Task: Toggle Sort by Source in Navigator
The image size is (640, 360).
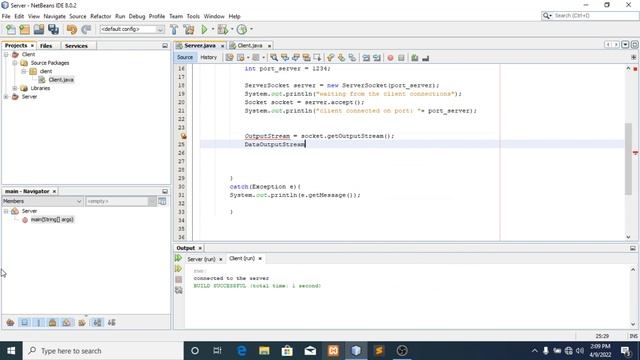Action: (x=111, y=322)
